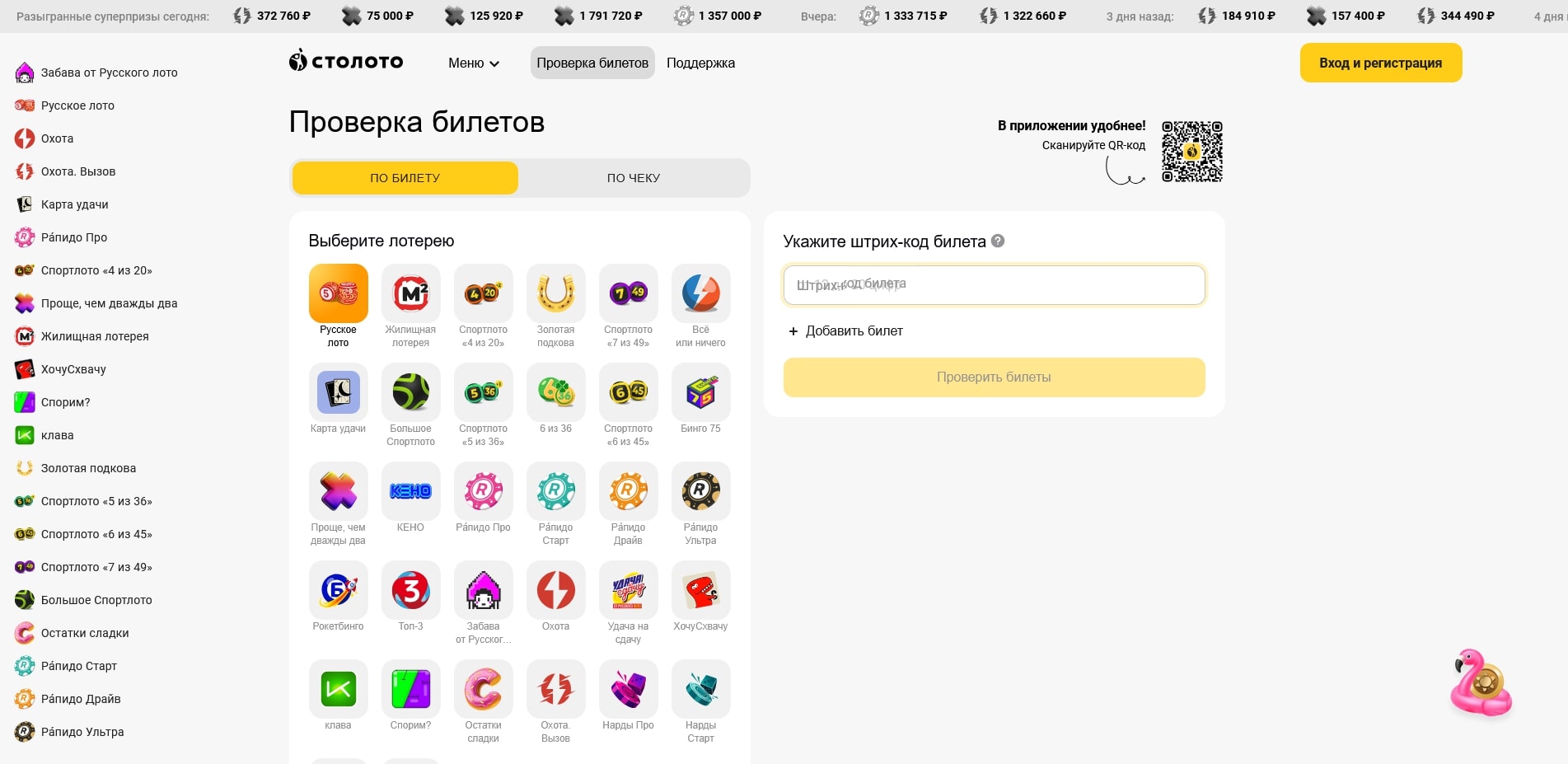Switch to the ПО БИЛЕТУ toggle option

[x=405, y=178]
